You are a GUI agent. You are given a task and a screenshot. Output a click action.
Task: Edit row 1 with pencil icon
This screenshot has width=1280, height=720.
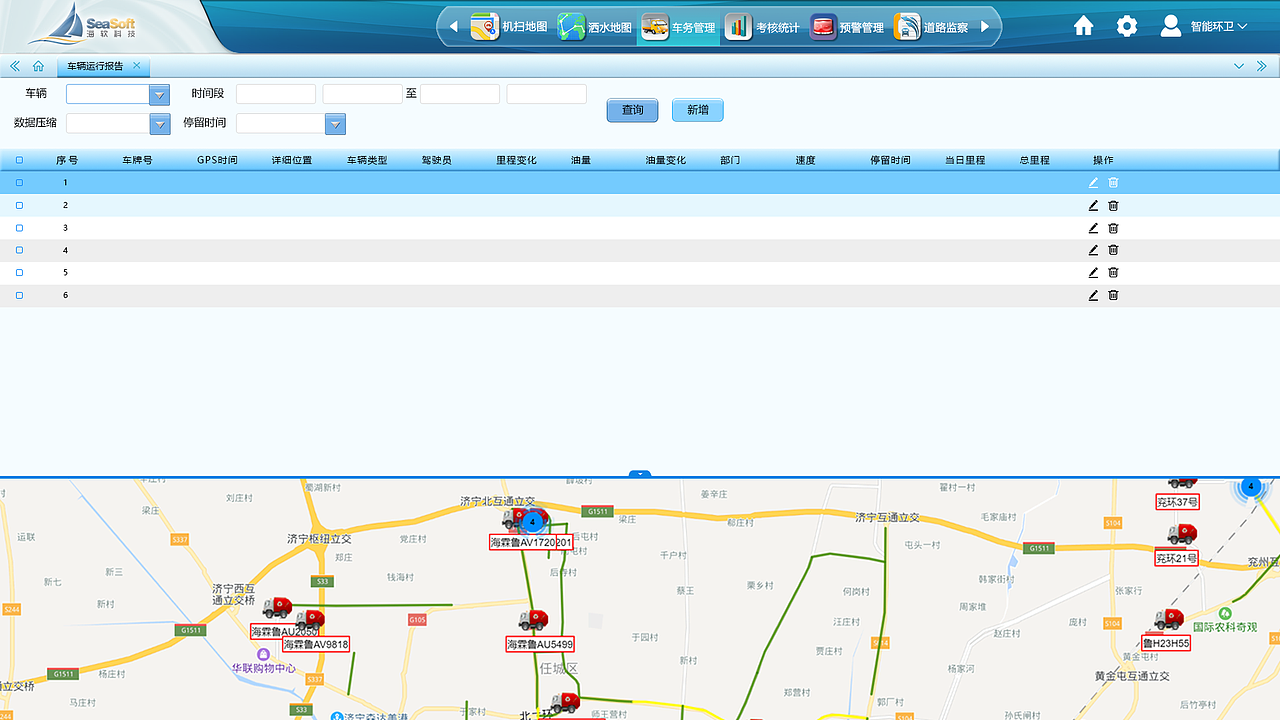[1093, 183]
